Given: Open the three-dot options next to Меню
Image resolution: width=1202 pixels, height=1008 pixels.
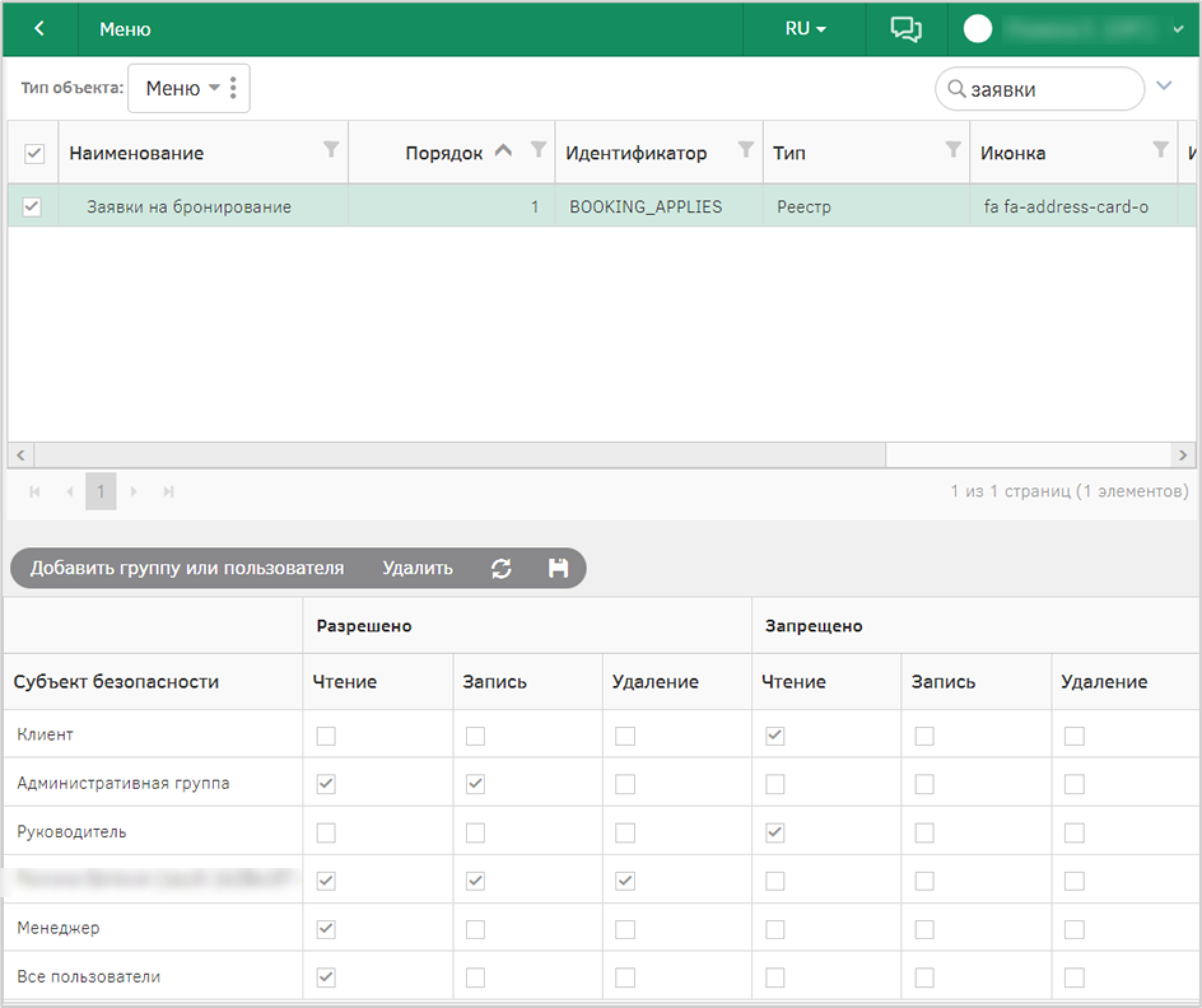Looking at the screenshot, I should 233,88.
